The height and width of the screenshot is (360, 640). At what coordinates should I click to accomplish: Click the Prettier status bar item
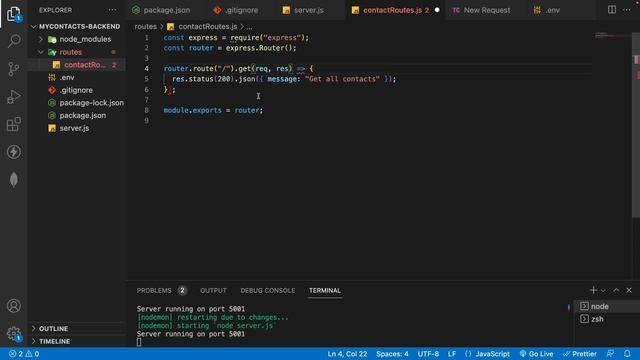(580, 354)
